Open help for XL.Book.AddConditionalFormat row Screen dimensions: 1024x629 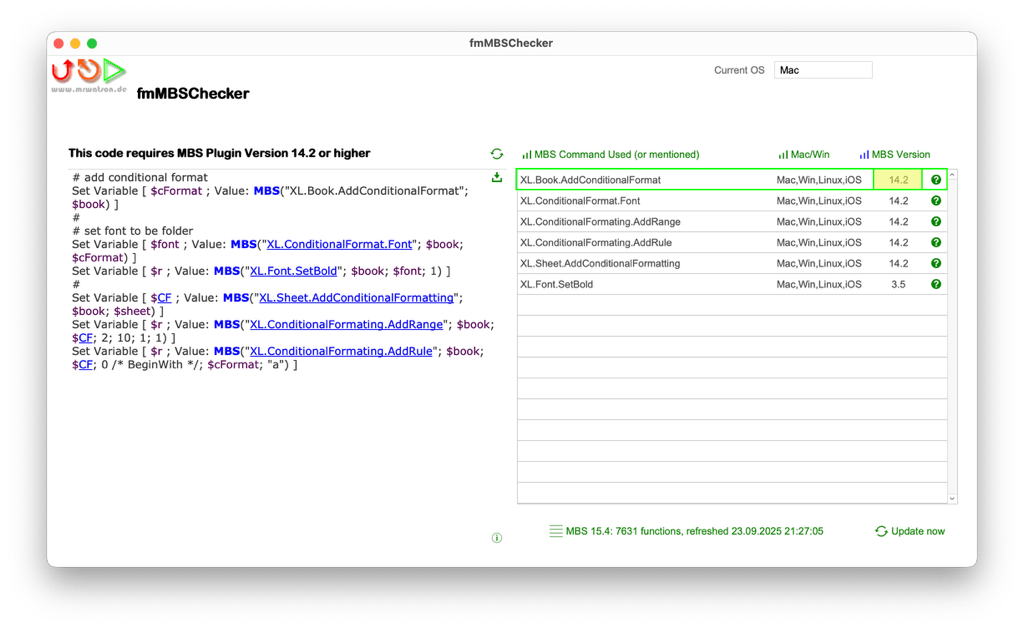pyautogui.click(x=935, y=179)
